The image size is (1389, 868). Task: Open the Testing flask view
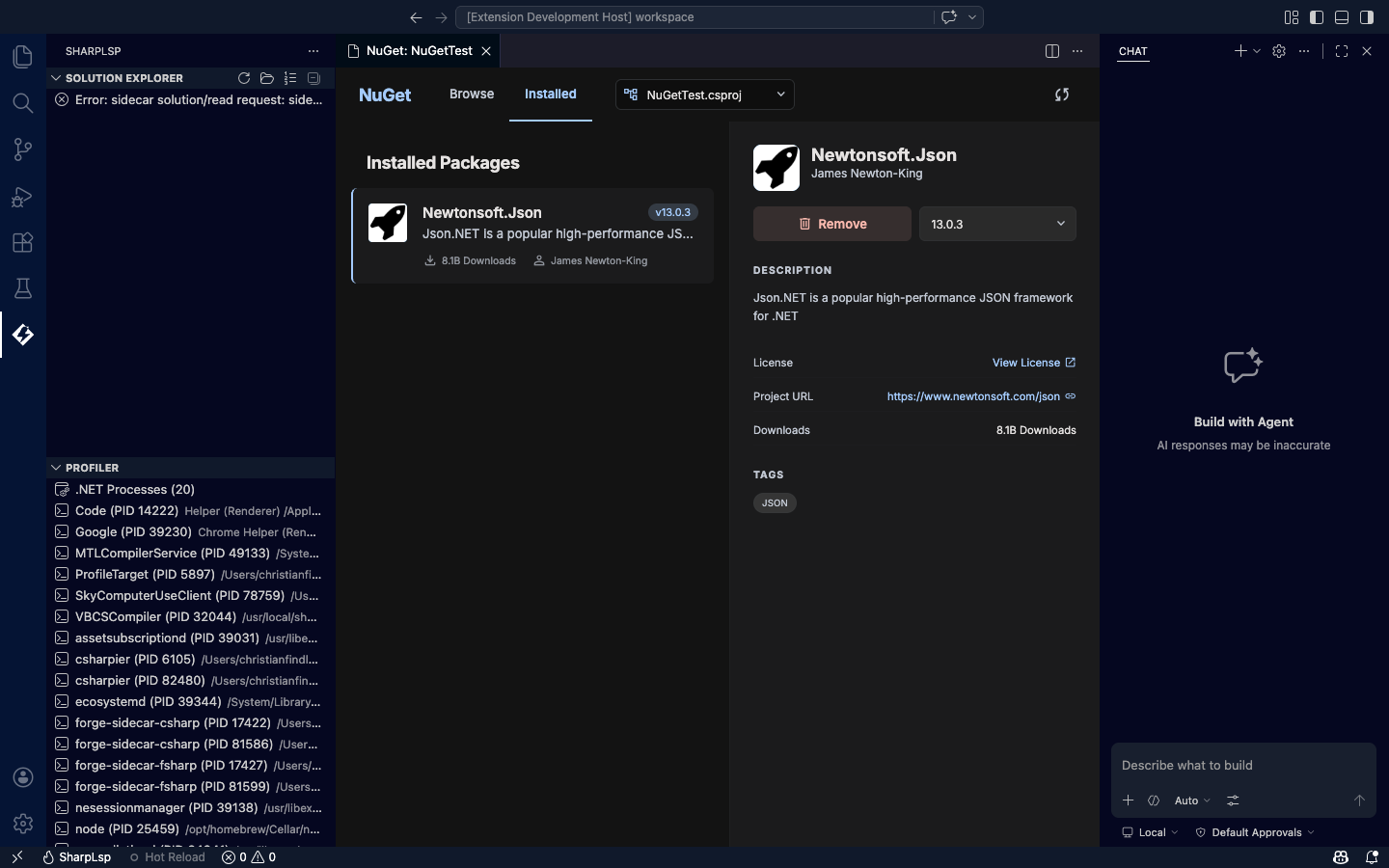point(23,288)
